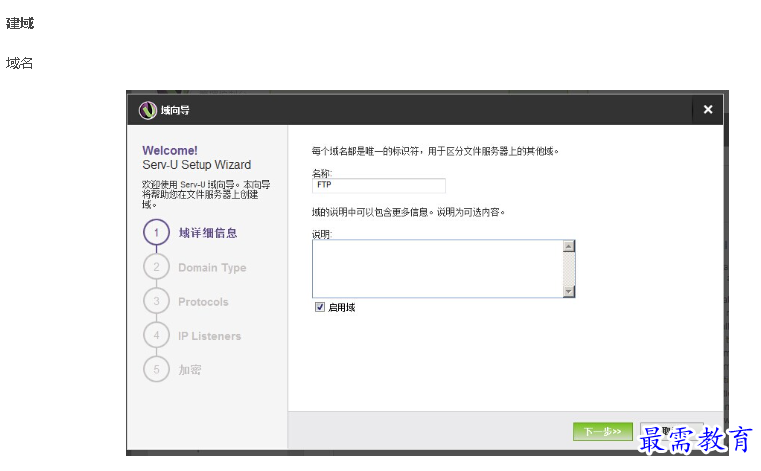
Task: Click the Serv-U Setup Wizard text
Action: click(x=197, y=165)
